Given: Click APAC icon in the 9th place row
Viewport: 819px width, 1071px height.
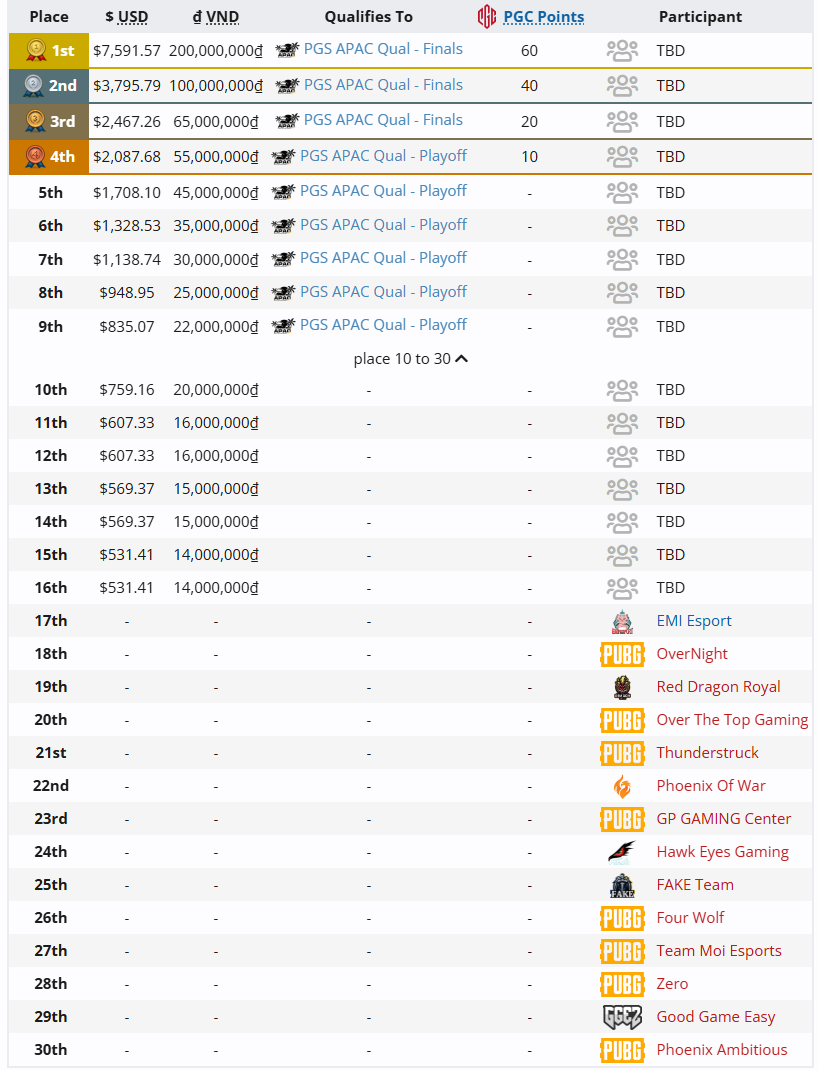Looking at the screenshot, I should (283, 326).
